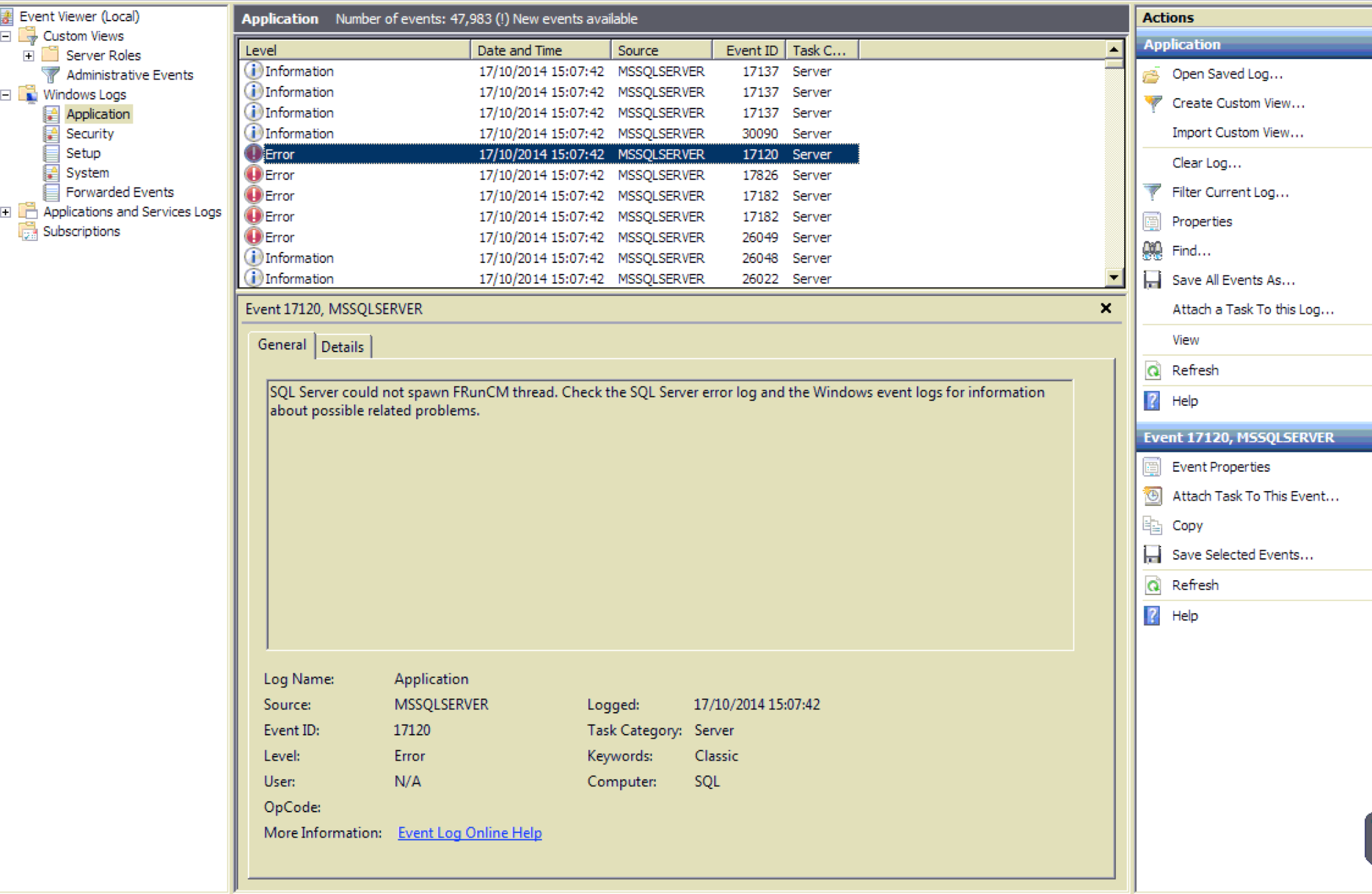
Task: Click Import Custom View action
Action: click(1237, 133)
